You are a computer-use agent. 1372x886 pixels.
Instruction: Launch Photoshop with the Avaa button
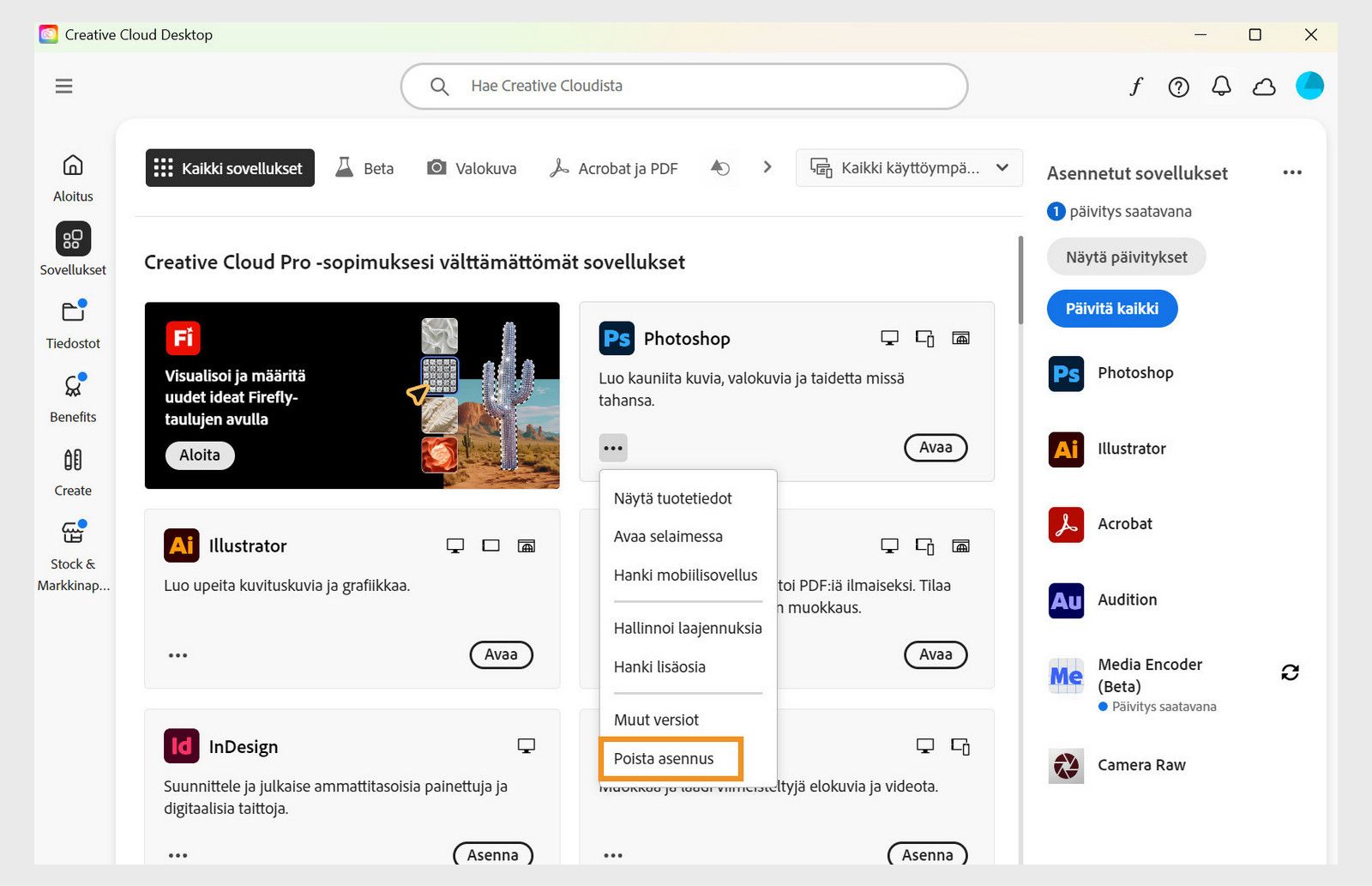tap(935, 447)
